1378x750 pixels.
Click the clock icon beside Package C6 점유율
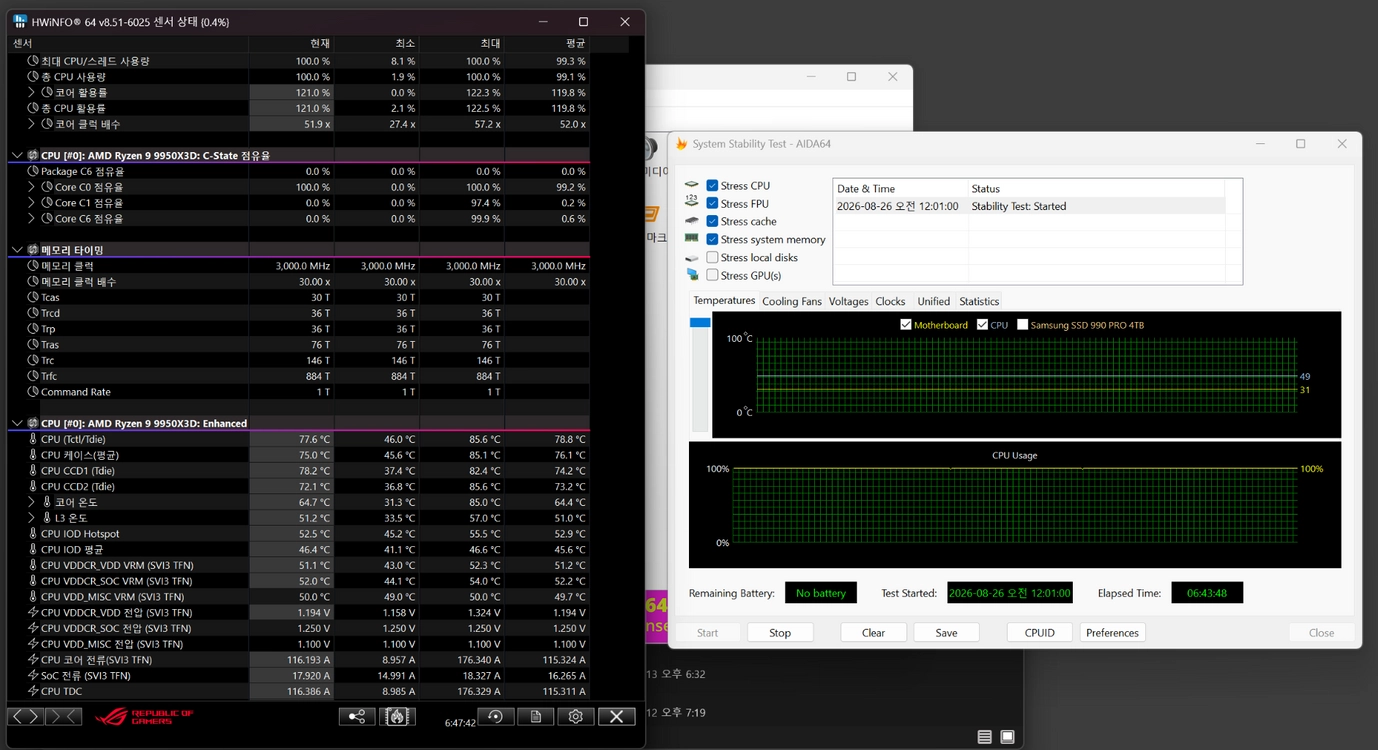32,171
